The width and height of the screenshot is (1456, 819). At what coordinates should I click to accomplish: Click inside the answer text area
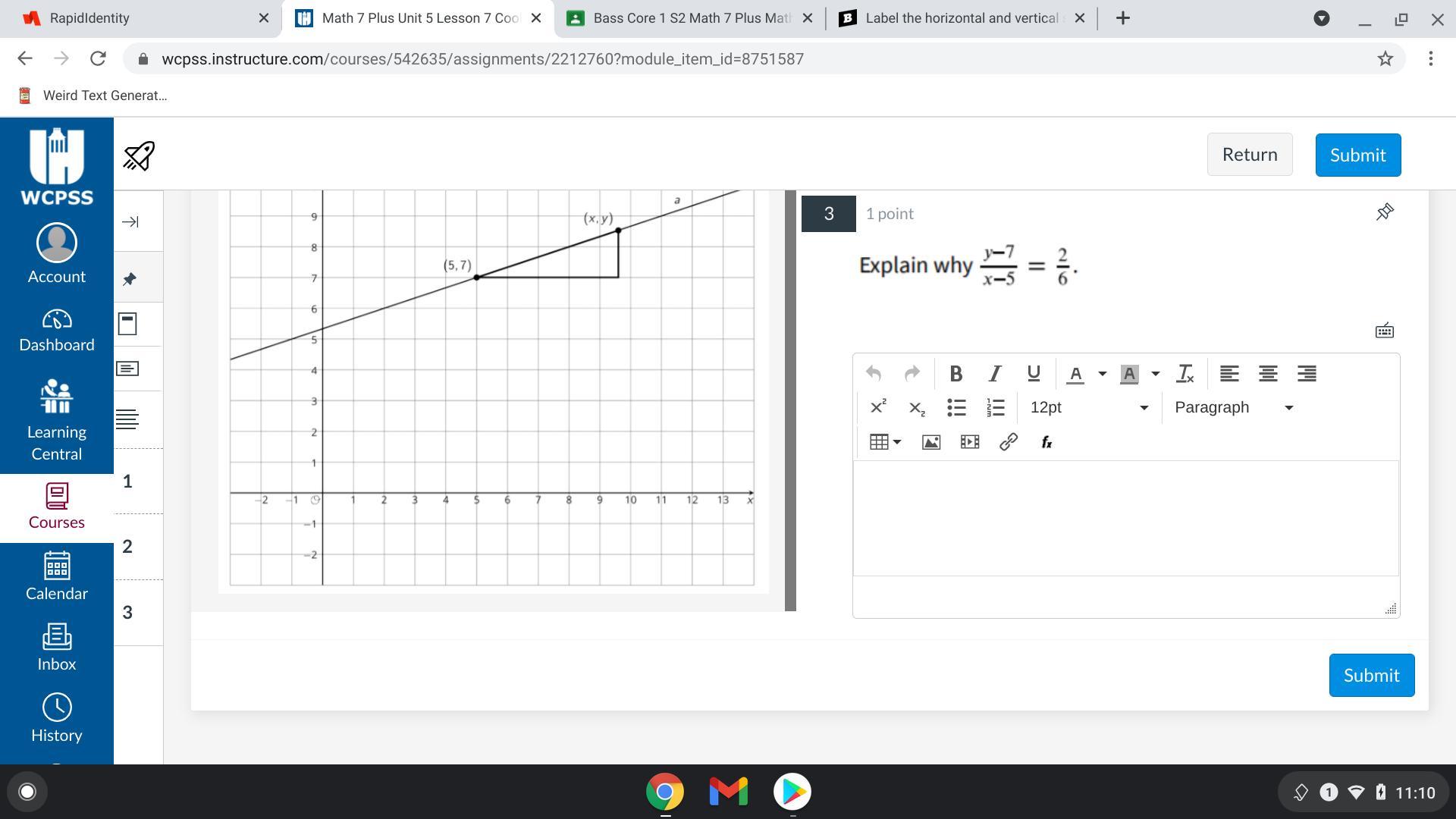1125,518
